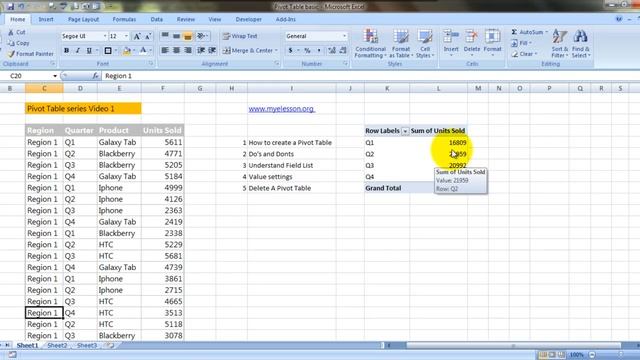The image size is (640, 360).
Task: Open Conditional Formatting menu
Action: coord(370,43)
